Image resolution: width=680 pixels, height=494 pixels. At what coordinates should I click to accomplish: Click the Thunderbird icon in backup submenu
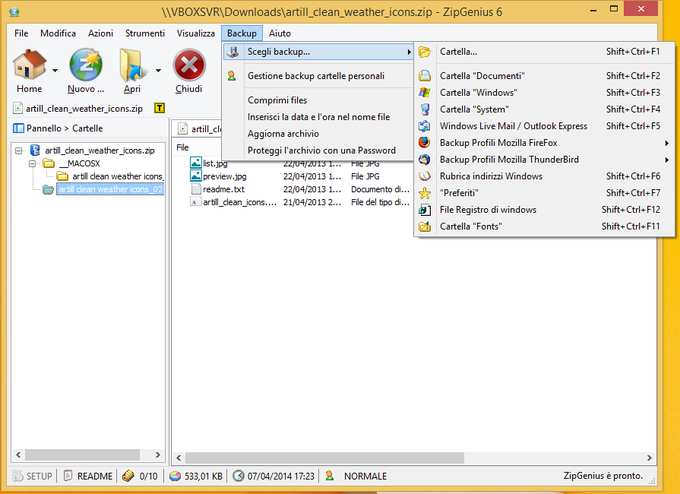point(425,159)
